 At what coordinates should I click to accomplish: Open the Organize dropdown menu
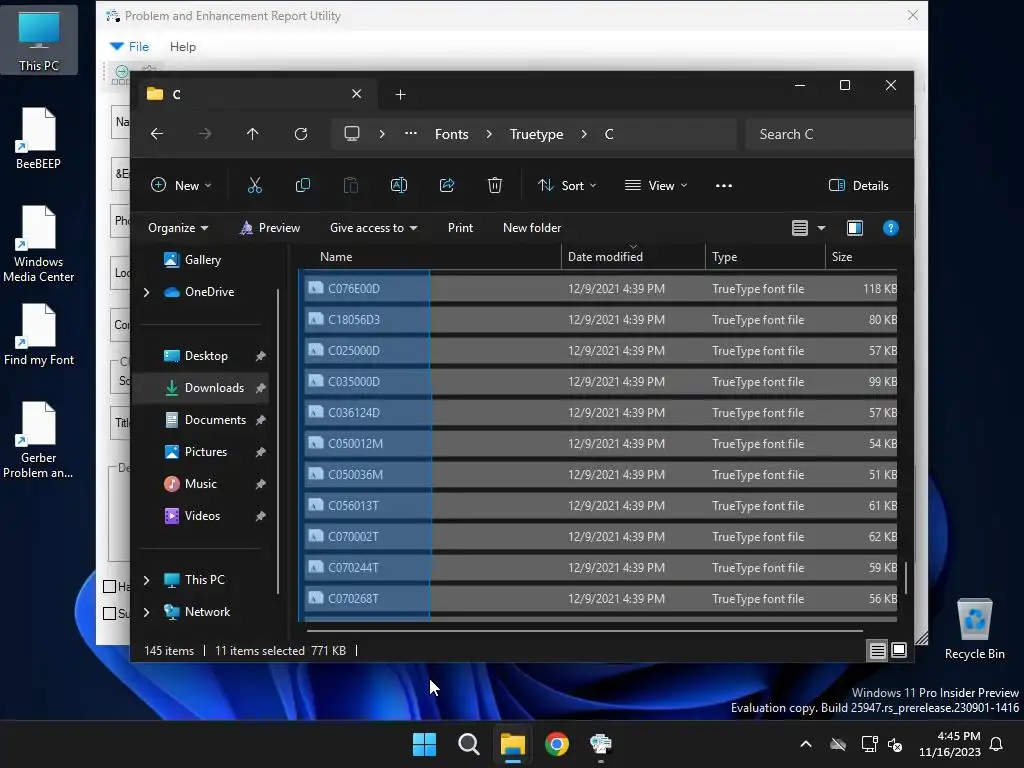(x=178, y=228)
